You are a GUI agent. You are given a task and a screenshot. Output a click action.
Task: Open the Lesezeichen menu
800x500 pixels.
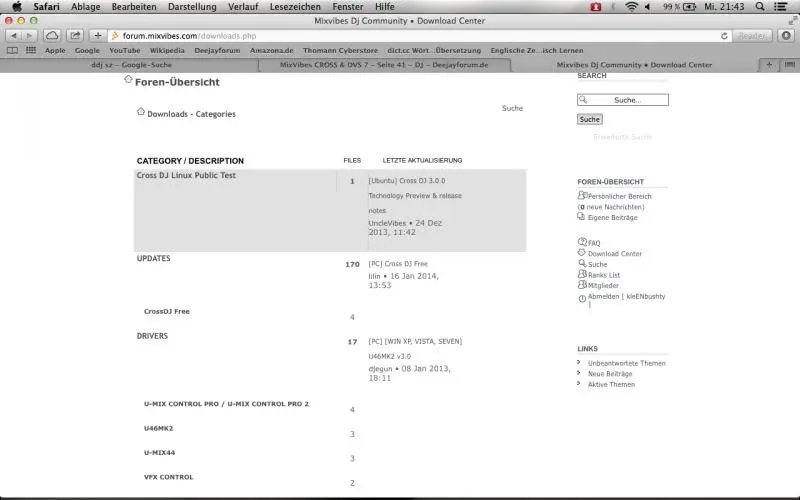click(x=295, y=7)
